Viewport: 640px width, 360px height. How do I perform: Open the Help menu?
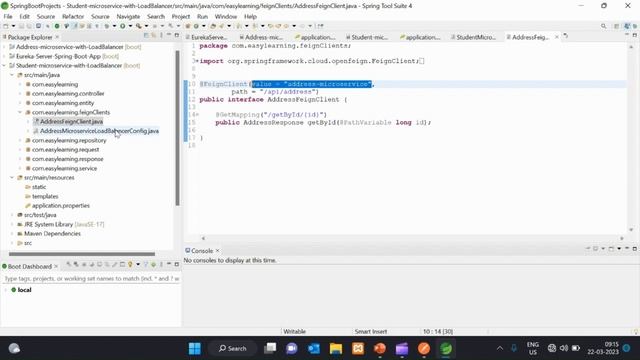point(250,17)
